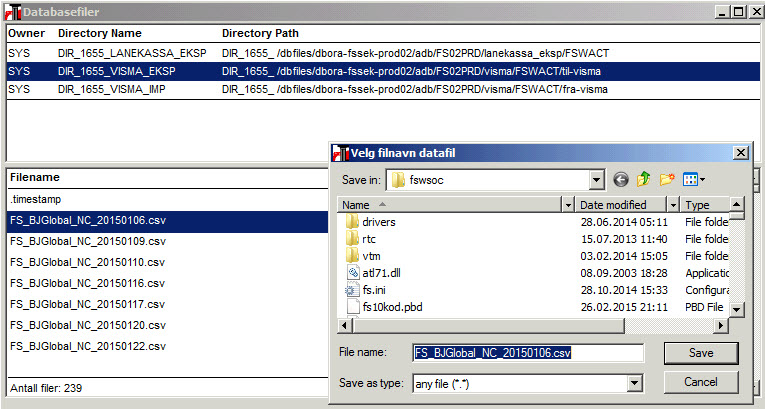The image size is (765, 409).
Task: Sort file list by Type column
Action: coord(705,205)
